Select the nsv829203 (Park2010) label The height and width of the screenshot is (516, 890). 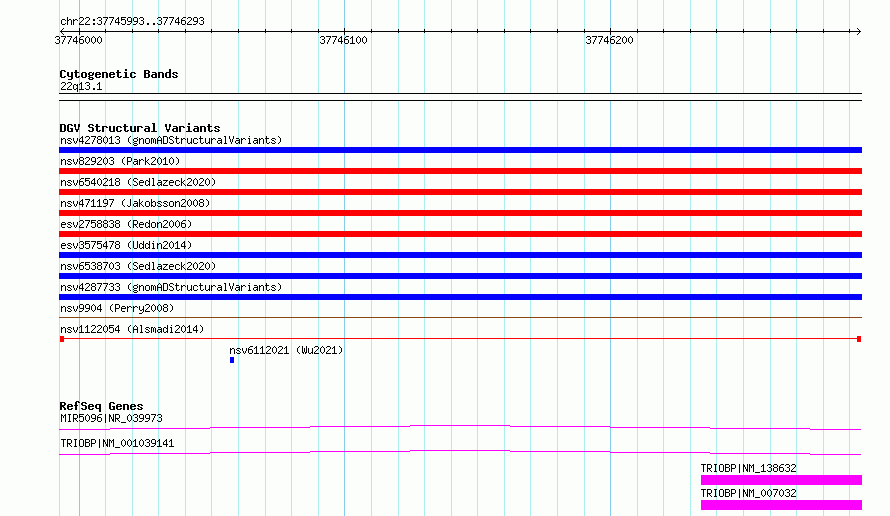tap(120, 161)
